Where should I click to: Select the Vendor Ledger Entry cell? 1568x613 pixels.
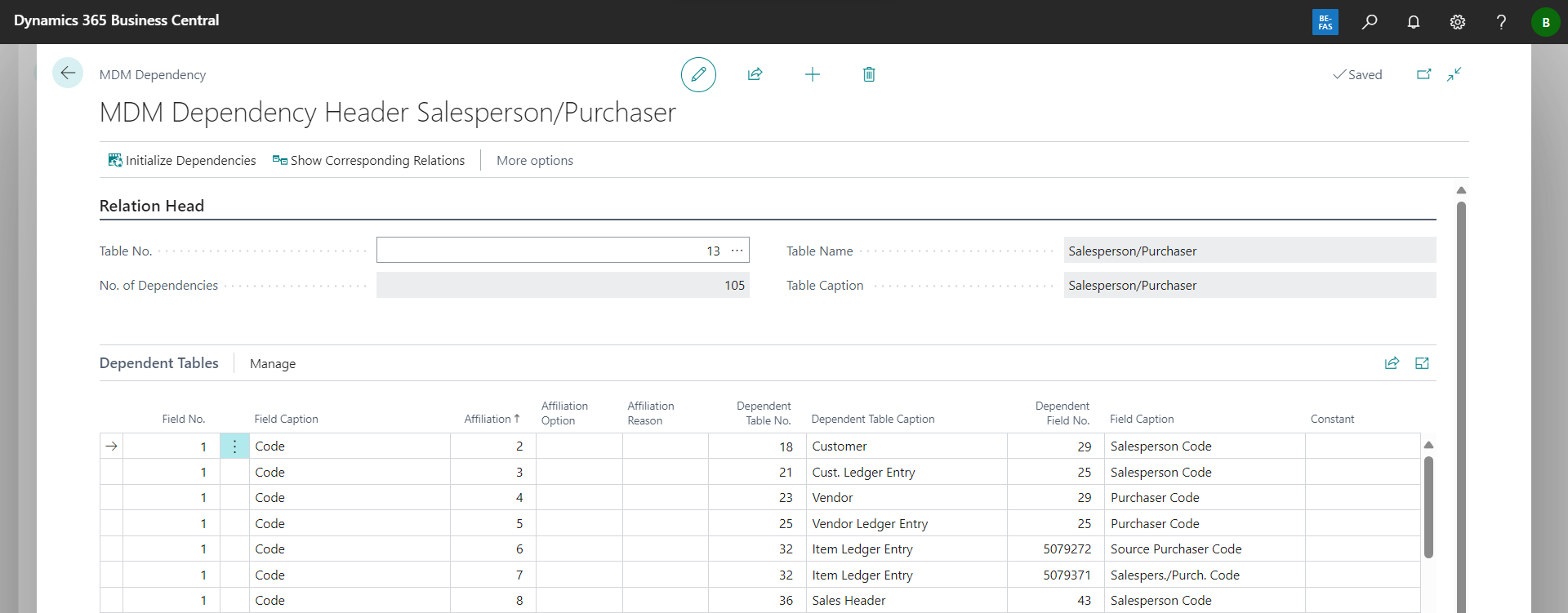(x=906, y=523)
